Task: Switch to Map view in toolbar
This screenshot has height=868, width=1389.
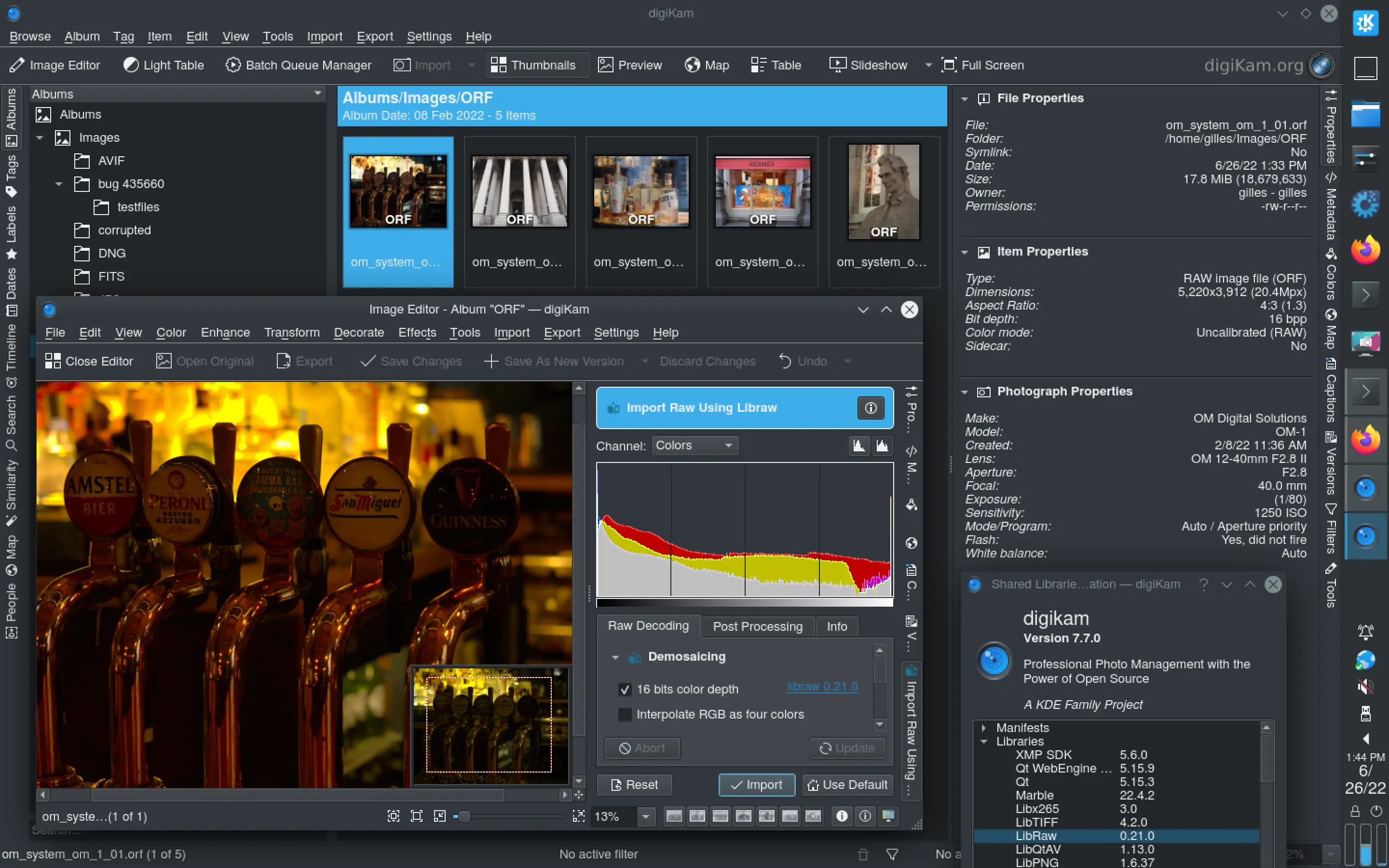Action: coord(707,65)
